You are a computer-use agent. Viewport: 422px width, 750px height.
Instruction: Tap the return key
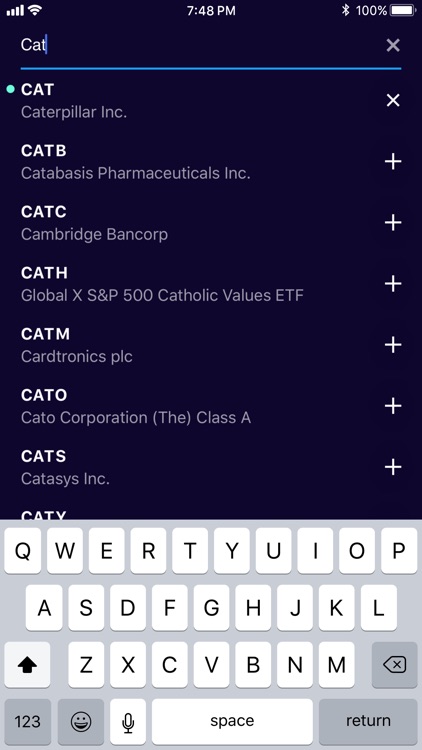pos(368,721)
